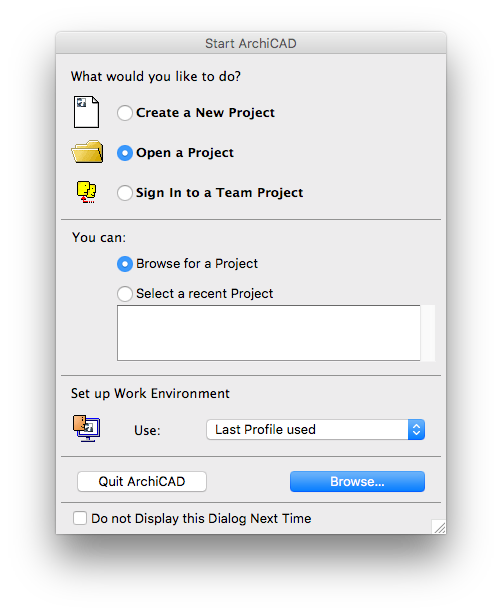Screen dimensions: 502x614
Task: Click the Team Project sign-in icon
Action: click(x=86, y=192)
